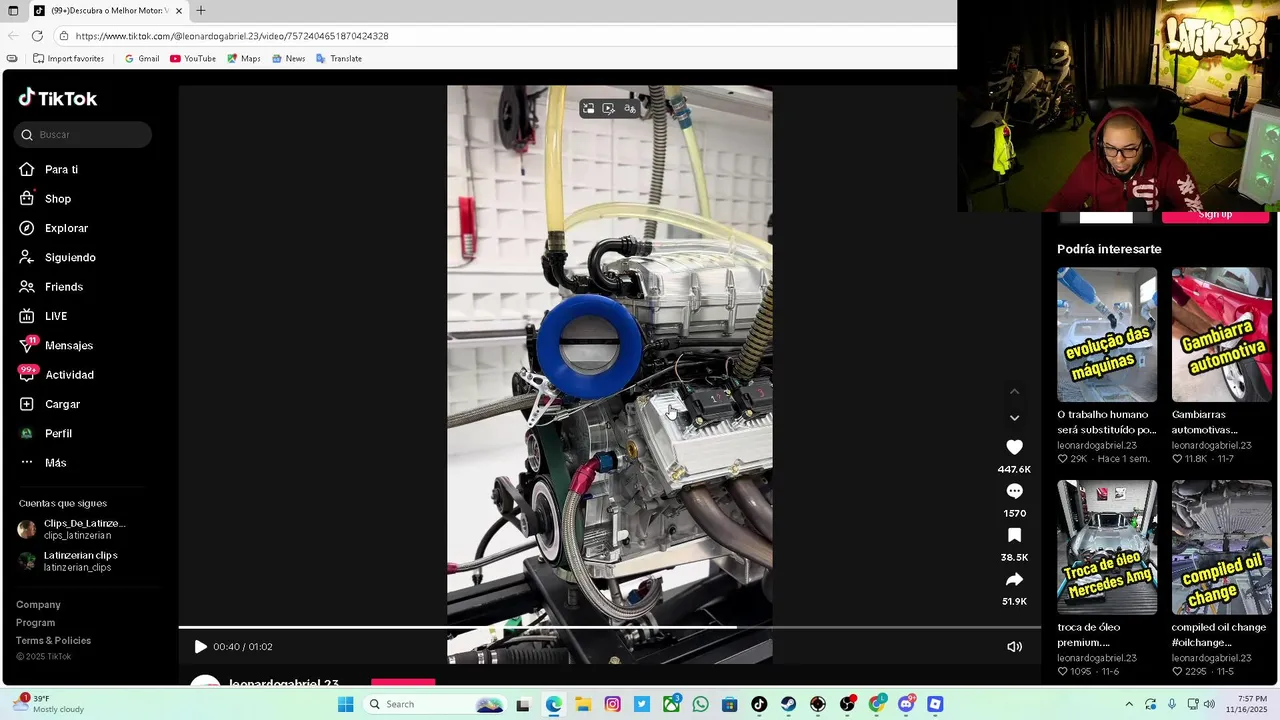Screen dimensions: 1280x720
Task: Reload the page with refresh icon
Action: click(37, 36)
